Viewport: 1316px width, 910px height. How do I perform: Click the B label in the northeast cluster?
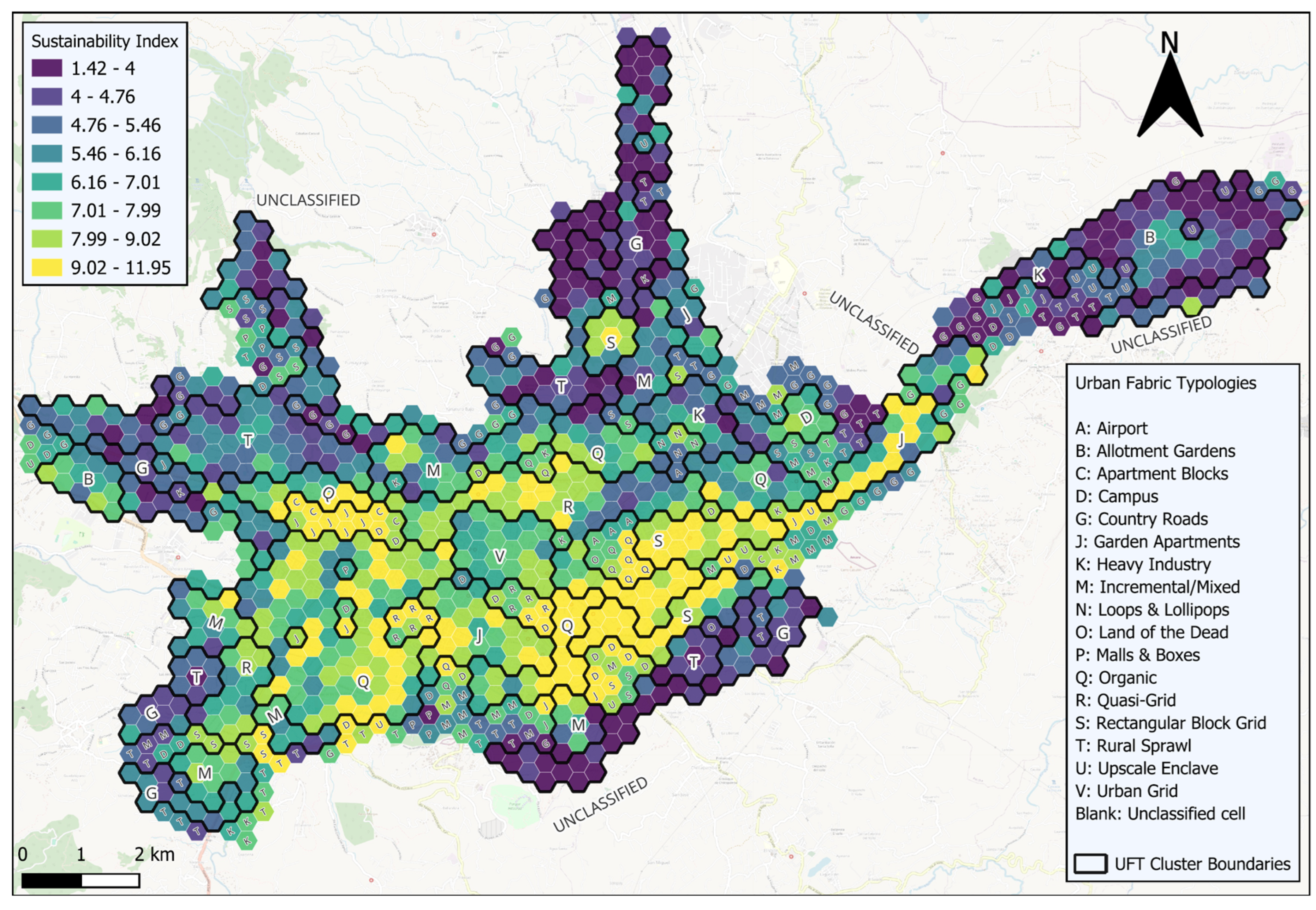pyautogui.click(x=1149, y=237)
